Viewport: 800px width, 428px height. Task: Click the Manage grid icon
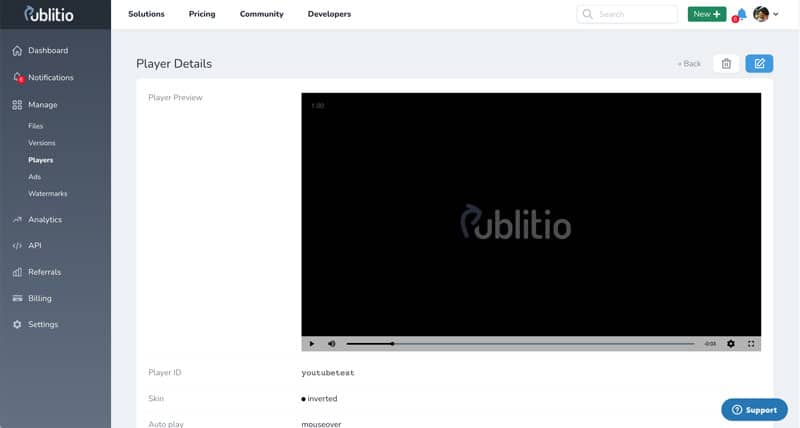[x=17, y=105]
